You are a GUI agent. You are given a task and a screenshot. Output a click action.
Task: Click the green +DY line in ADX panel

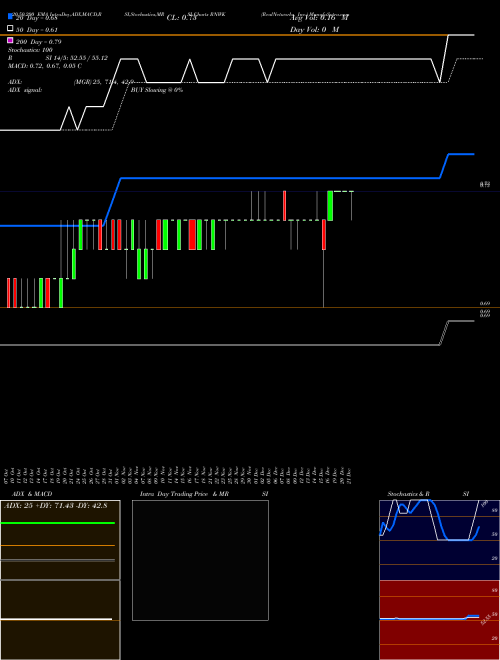pyautogui.click(x=58, y=523)
